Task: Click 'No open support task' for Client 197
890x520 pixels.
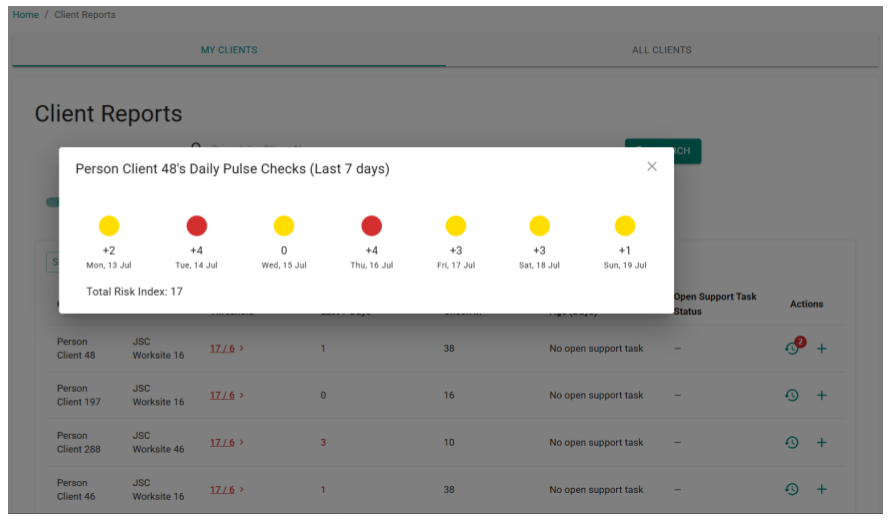Action: [x=596, y=395]
